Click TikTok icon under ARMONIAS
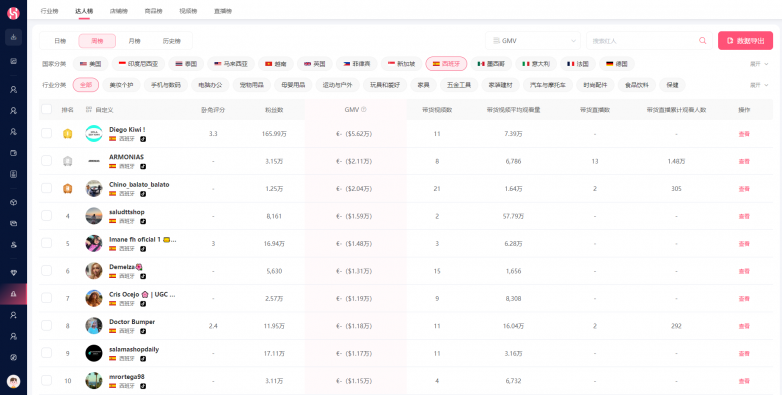 pos(143,166)
